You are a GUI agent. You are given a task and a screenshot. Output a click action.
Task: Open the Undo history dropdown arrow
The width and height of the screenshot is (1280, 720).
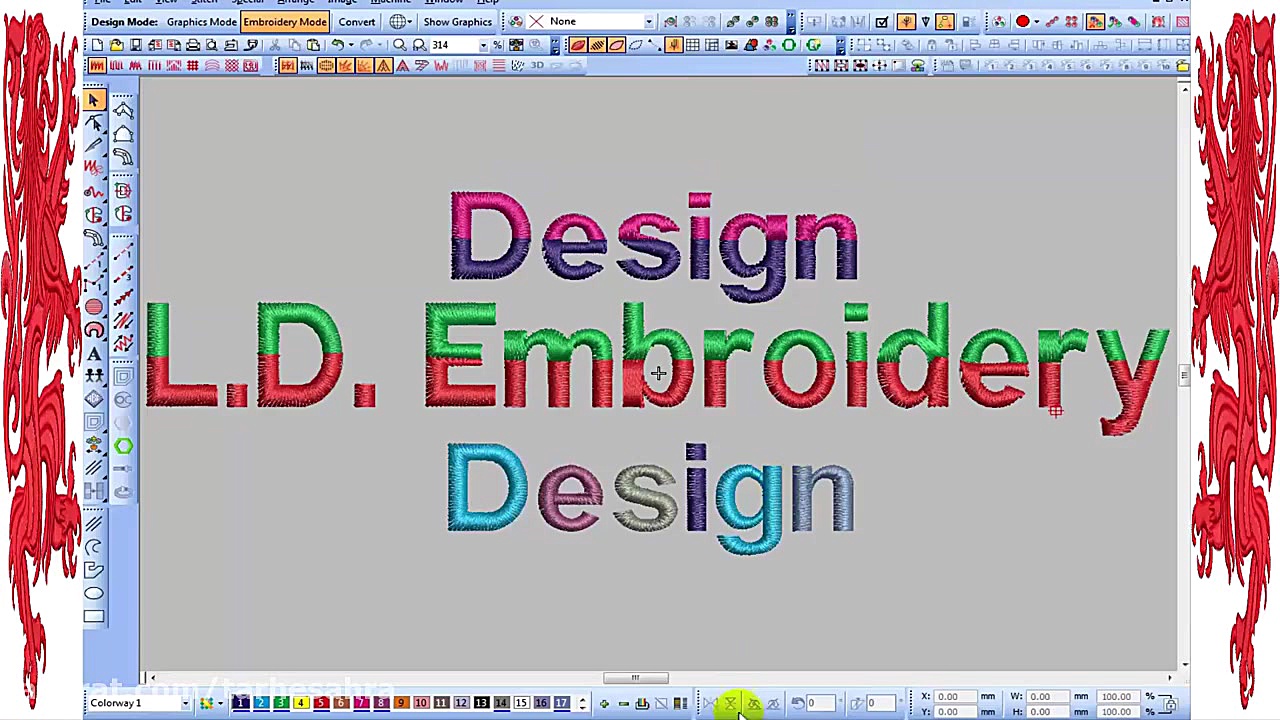pyautogui.click(x=349, y=45)
